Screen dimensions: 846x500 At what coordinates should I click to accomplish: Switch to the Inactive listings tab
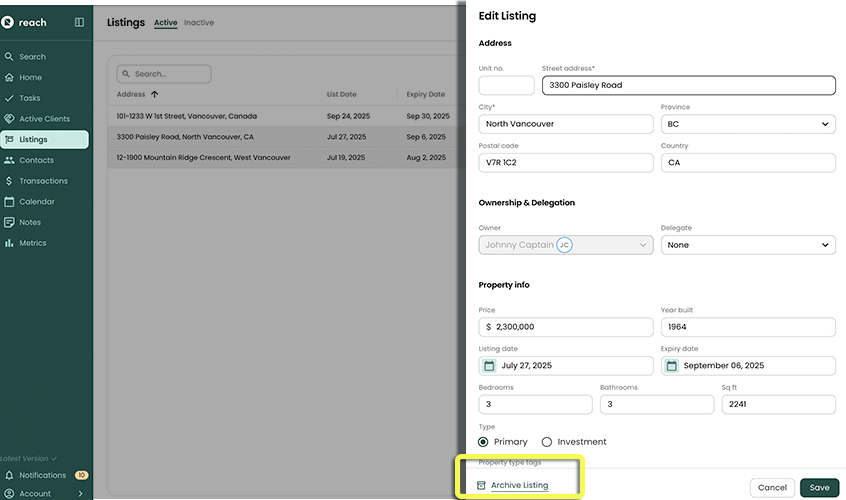[199, 23]
